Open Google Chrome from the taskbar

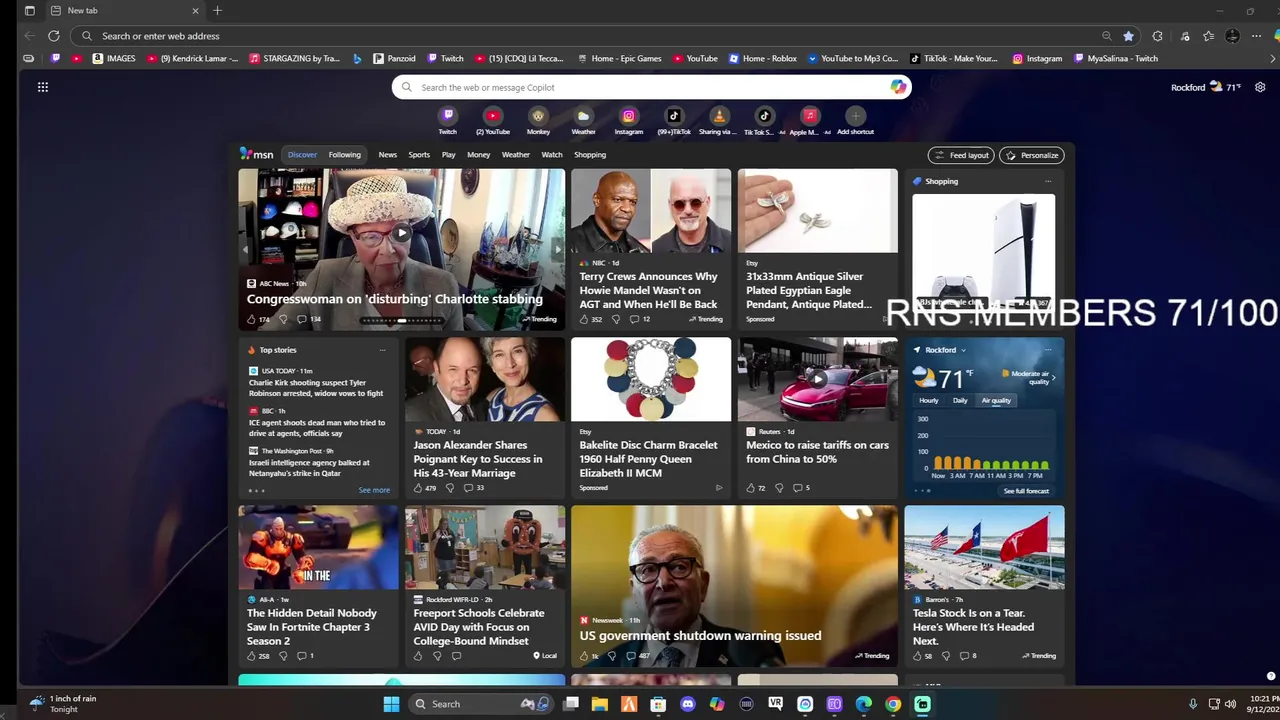pyautogui.click(x=893, y=704)
